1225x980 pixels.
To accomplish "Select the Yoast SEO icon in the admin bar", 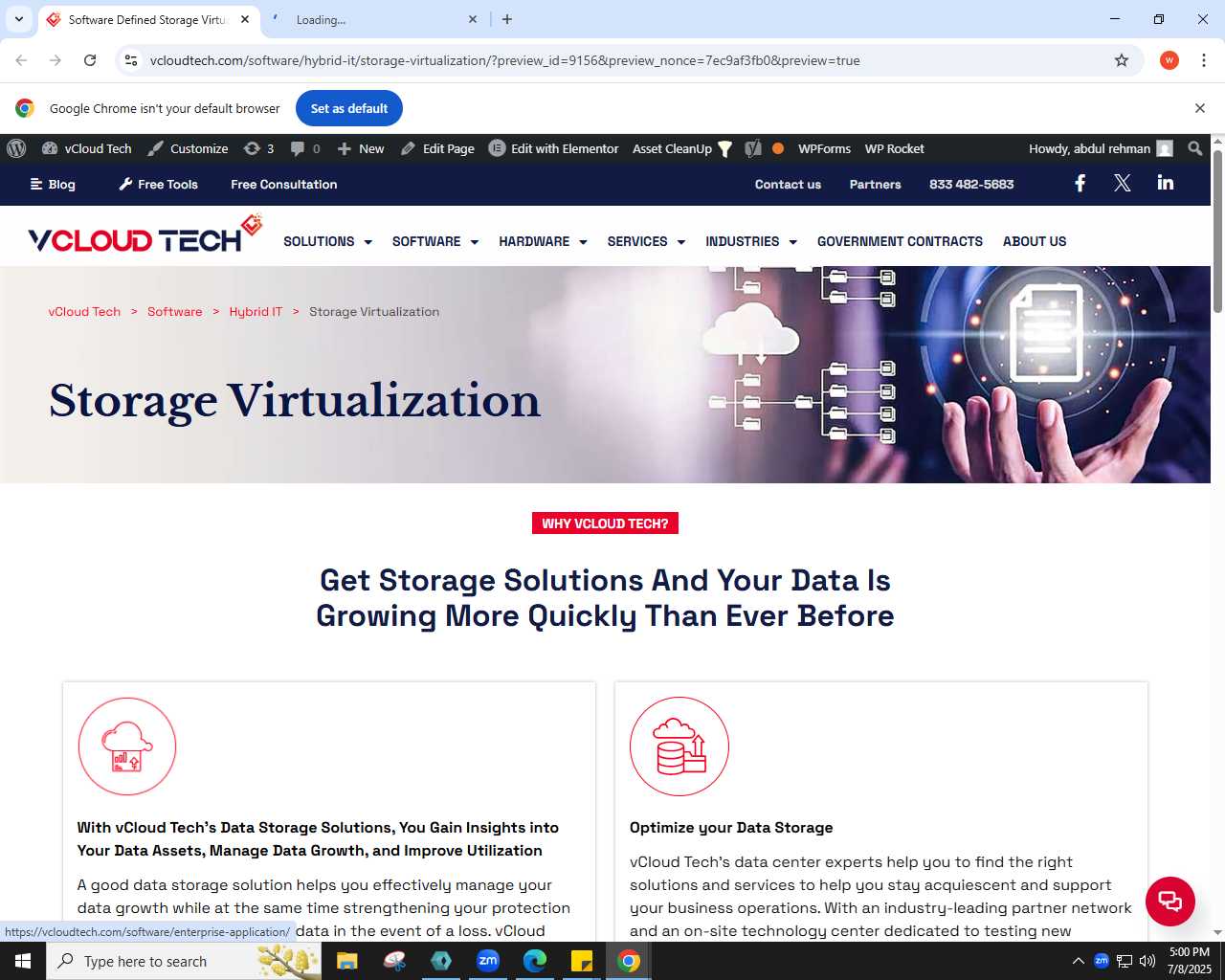I will [753, 148].
